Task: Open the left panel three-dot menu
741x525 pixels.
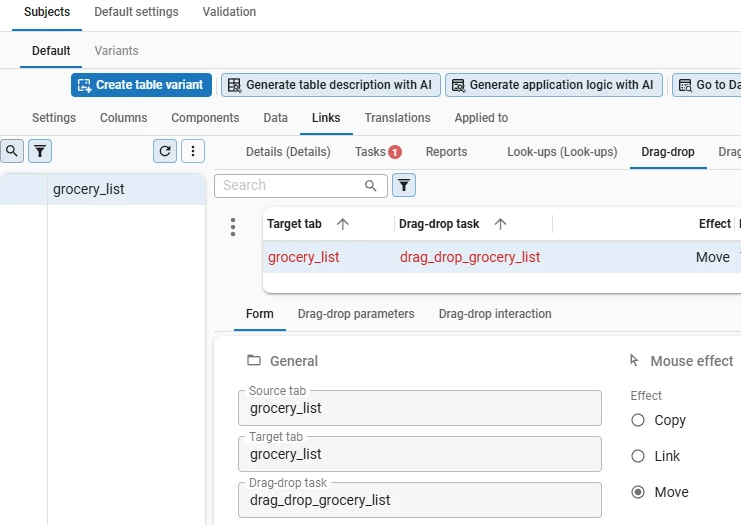Action: click(192, 151)
